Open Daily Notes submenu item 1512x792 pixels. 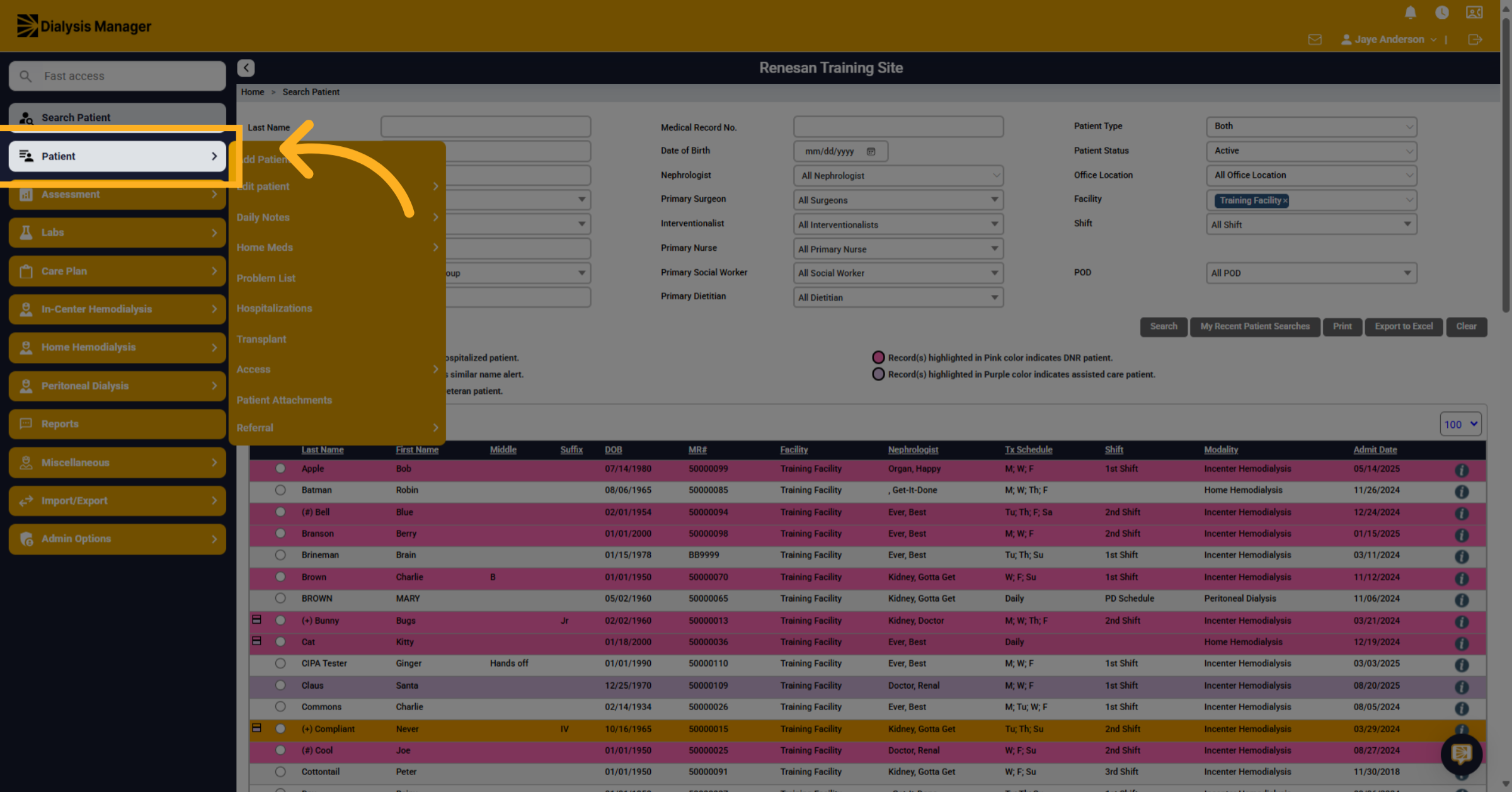point(337,217)
